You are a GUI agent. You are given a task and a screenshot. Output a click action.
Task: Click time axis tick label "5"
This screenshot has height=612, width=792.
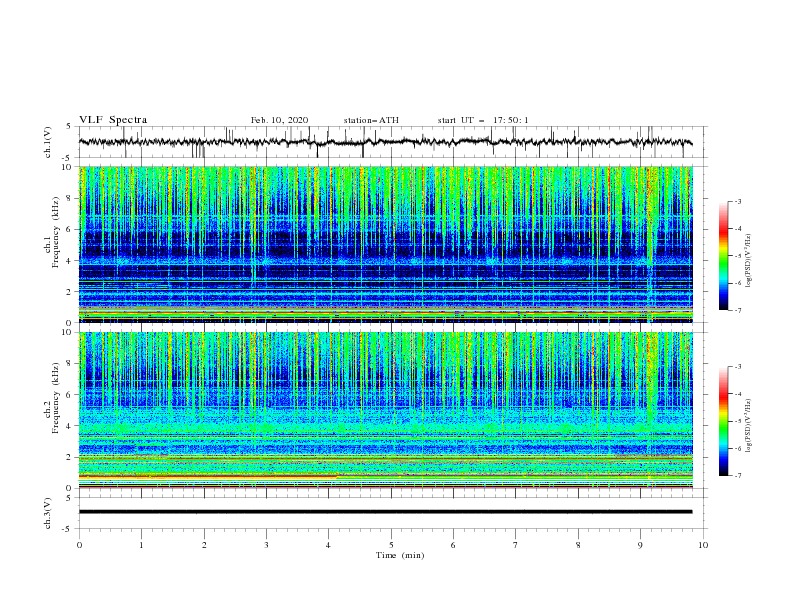point(391,545)
